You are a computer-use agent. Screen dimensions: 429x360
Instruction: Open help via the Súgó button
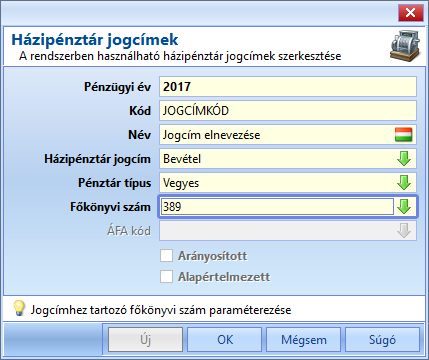[382, 340]
